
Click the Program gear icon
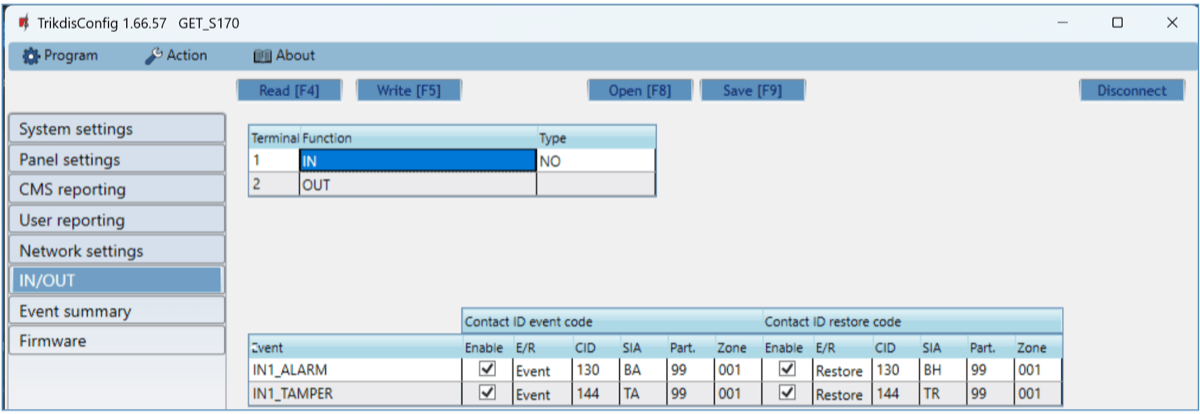coord(31,56)
